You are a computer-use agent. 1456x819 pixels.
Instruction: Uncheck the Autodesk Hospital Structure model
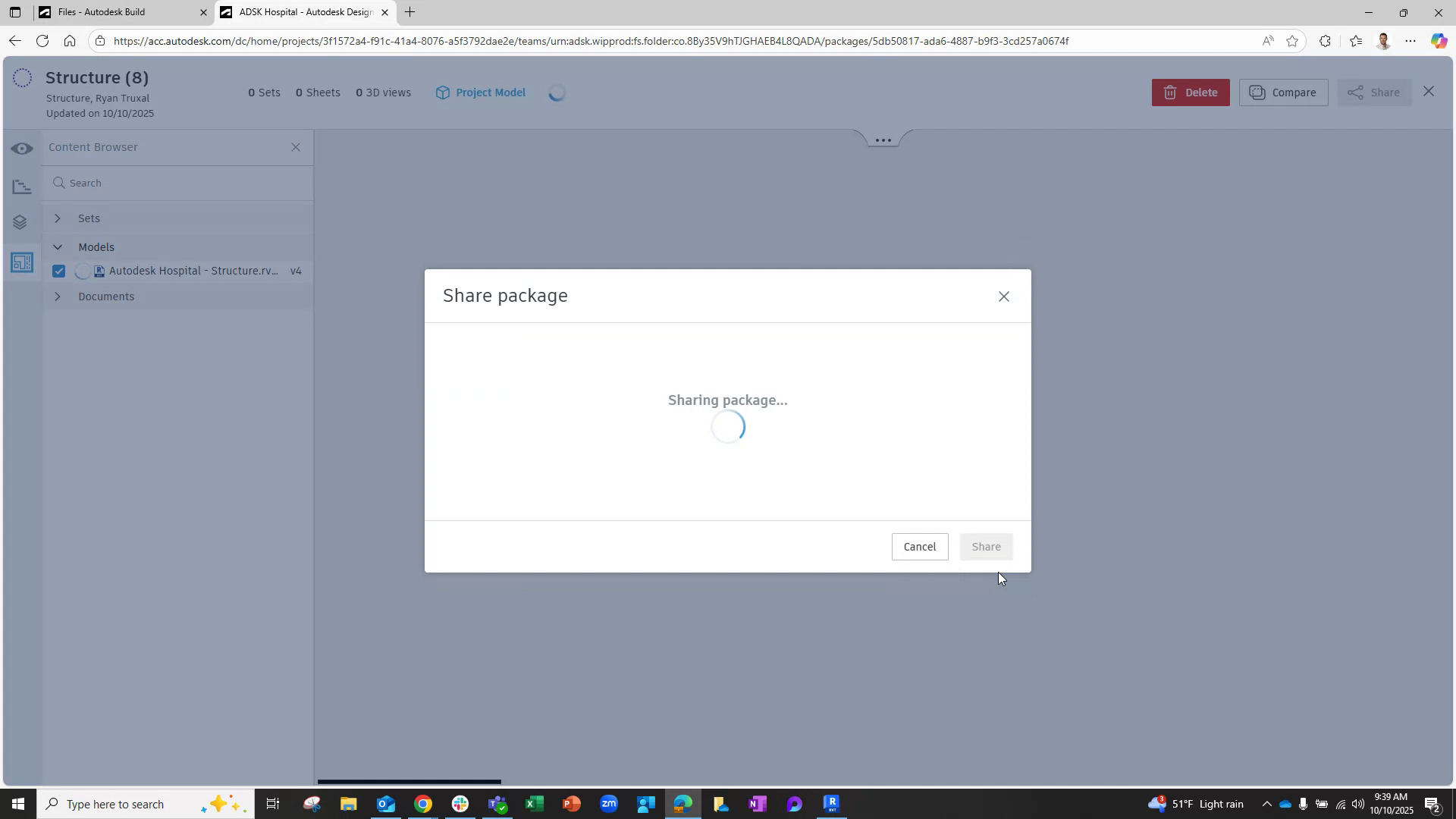58,271
